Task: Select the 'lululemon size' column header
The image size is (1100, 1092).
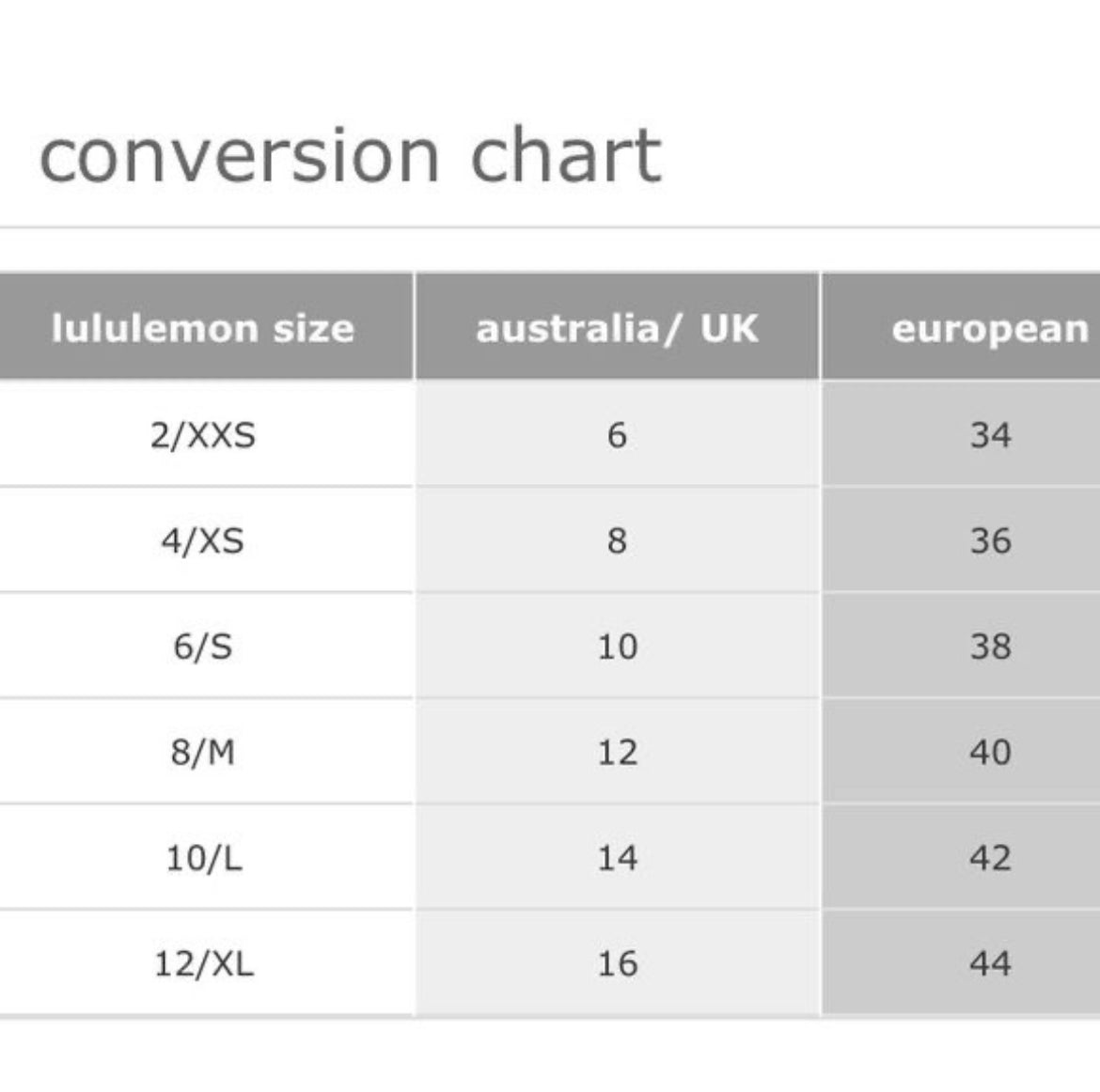Action: click(x=206, y=327)
